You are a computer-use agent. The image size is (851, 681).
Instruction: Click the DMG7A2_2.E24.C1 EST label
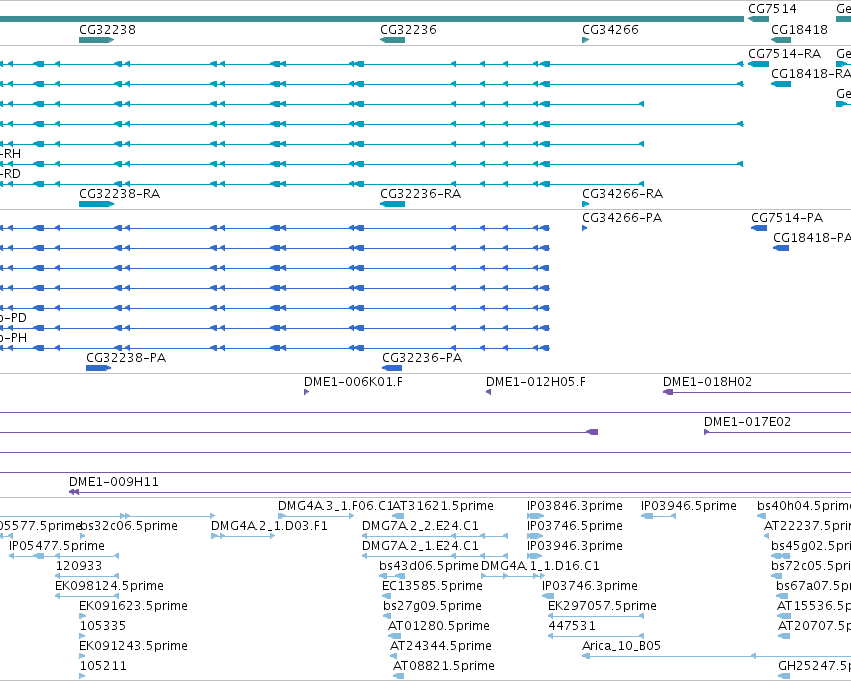tap(420, 526)
